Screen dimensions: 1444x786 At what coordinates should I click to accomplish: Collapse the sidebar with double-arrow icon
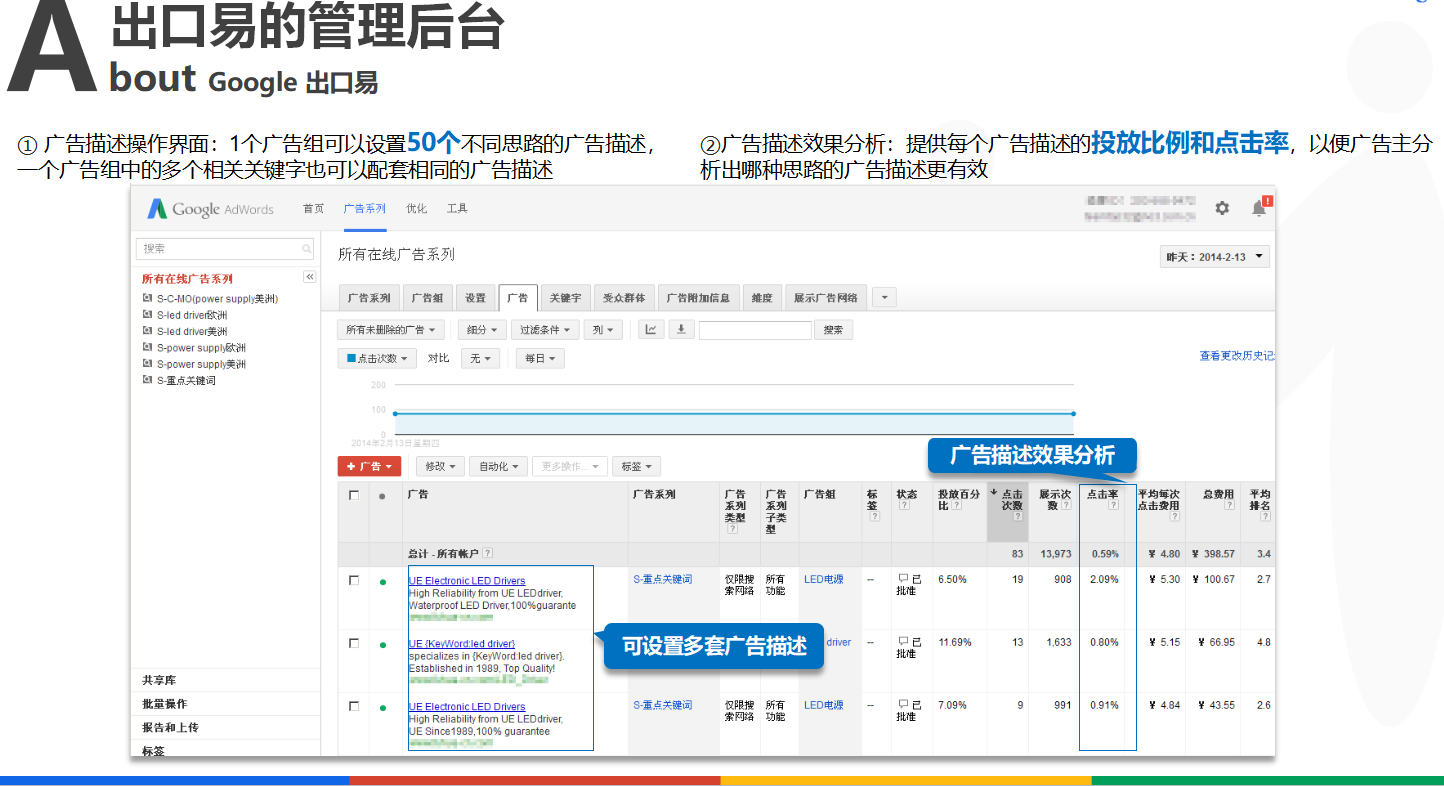(x=309, y=277)
